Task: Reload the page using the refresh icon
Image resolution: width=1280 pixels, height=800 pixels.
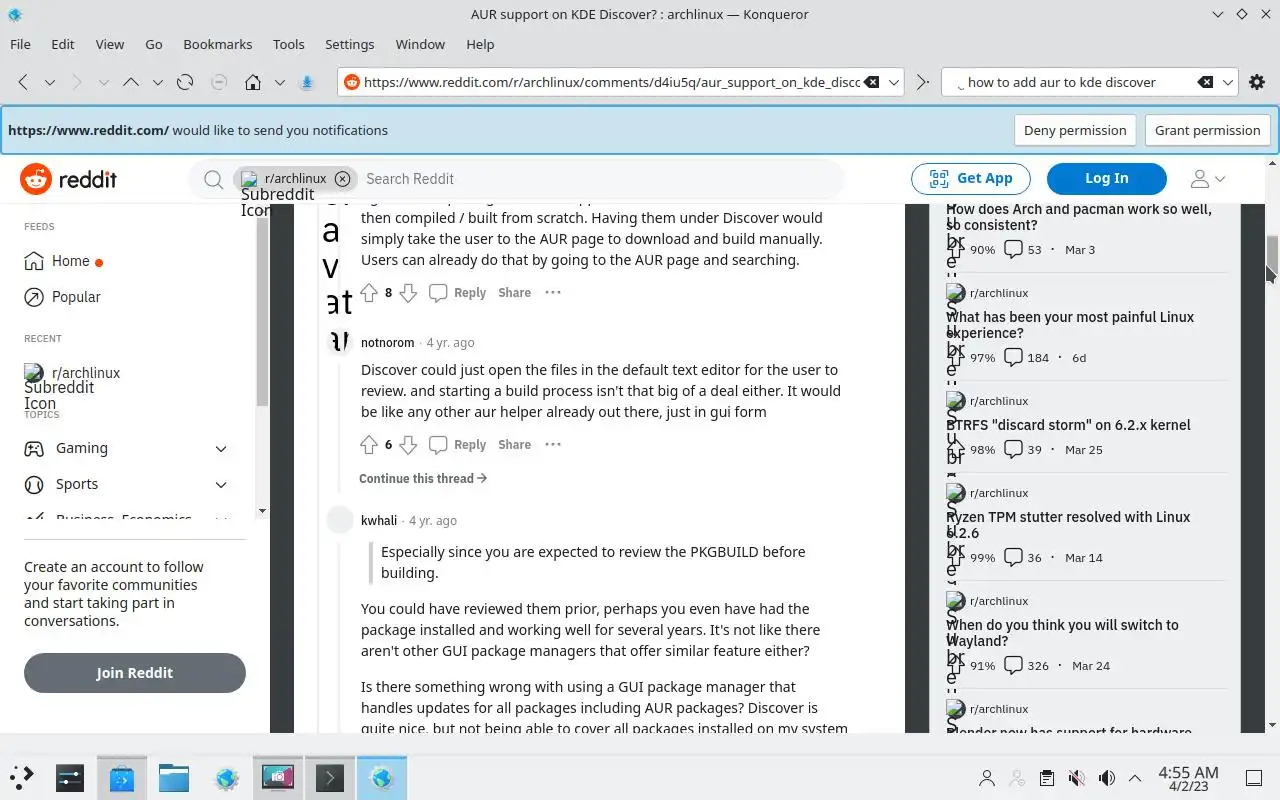Action: (185, 82)
